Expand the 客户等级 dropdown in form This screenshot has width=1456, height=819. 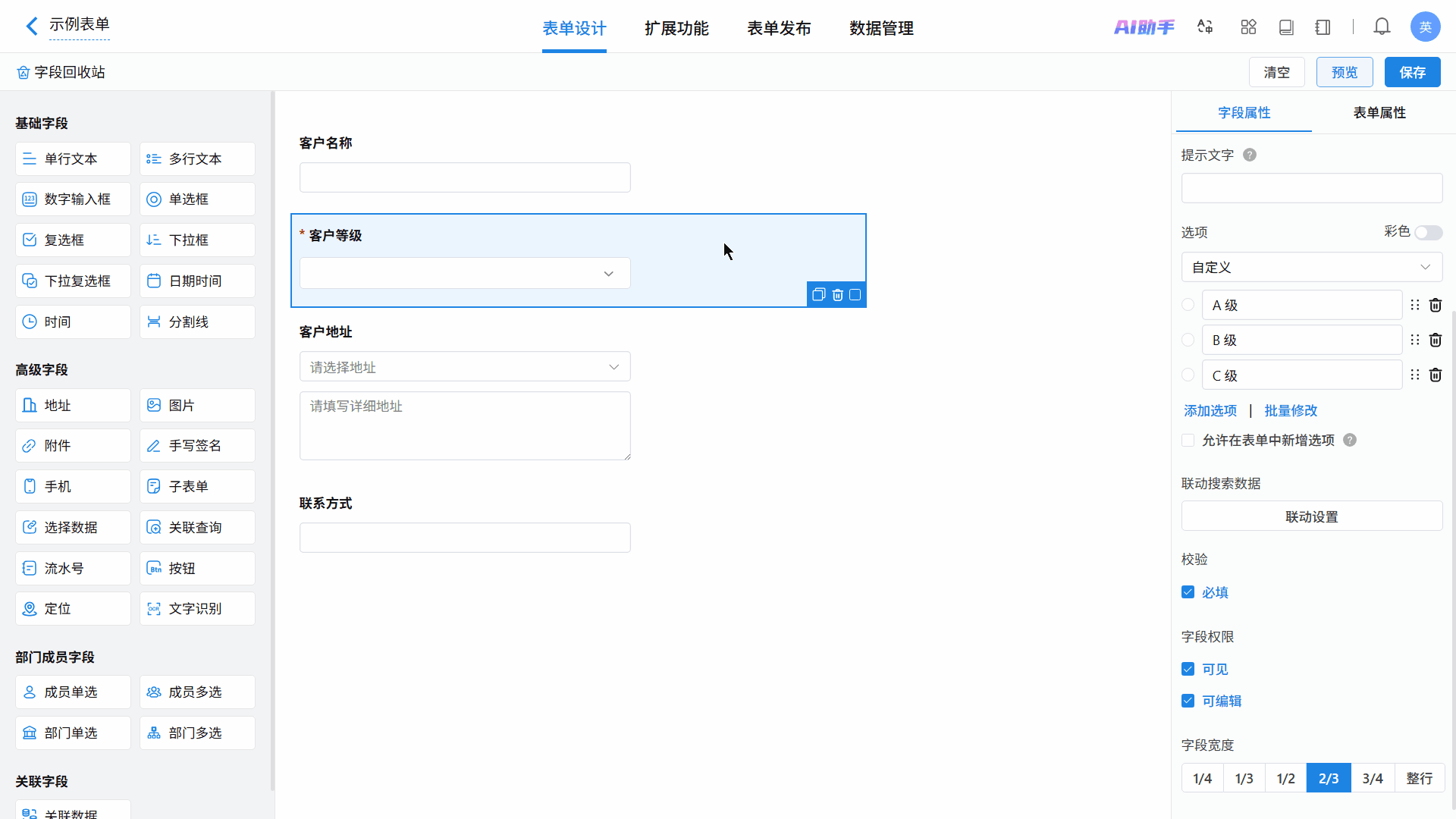tap(465, 274)
